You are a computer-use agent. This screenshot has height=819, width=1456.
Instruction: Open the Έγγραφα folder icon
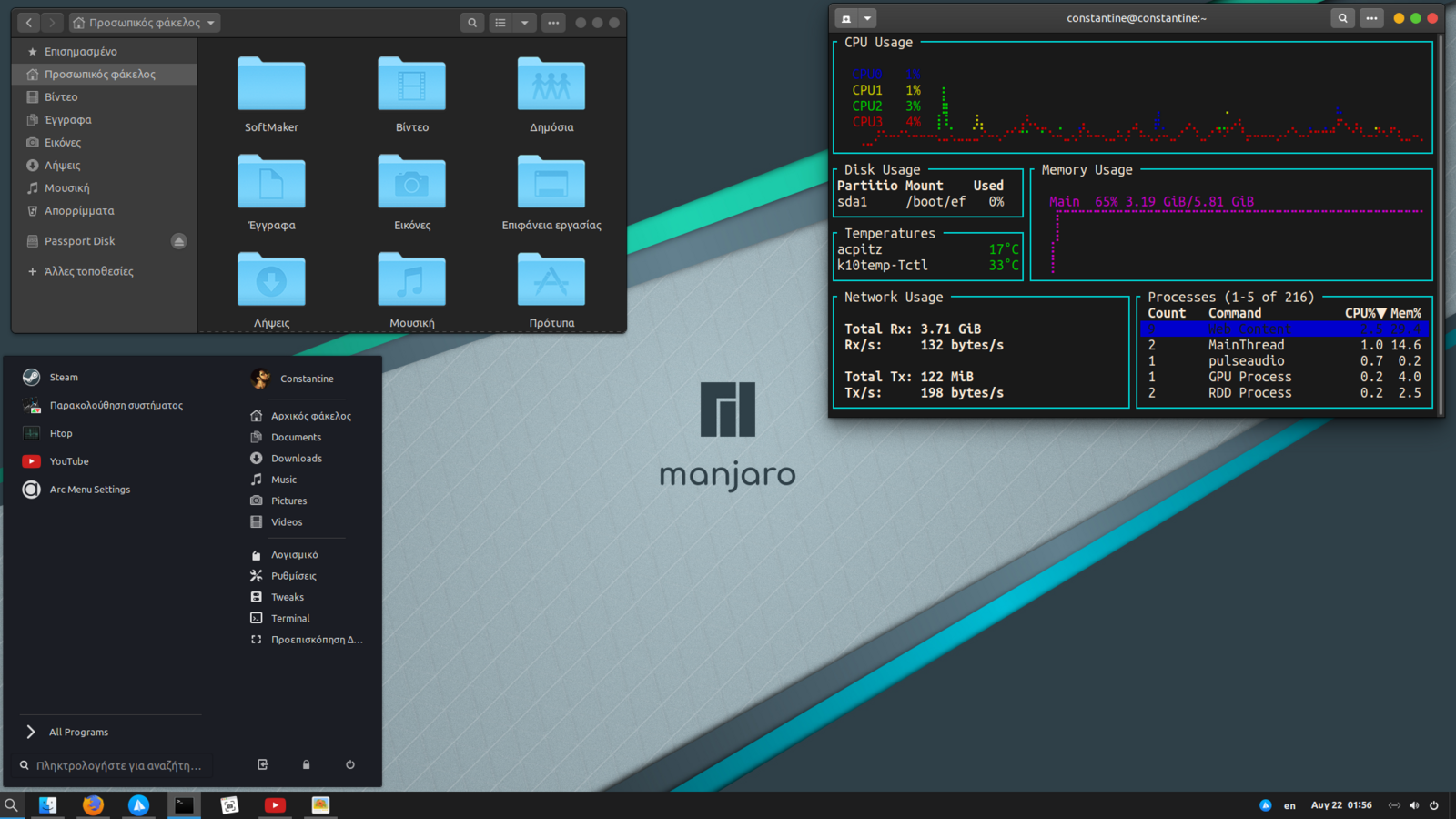(x=271, y=182)
